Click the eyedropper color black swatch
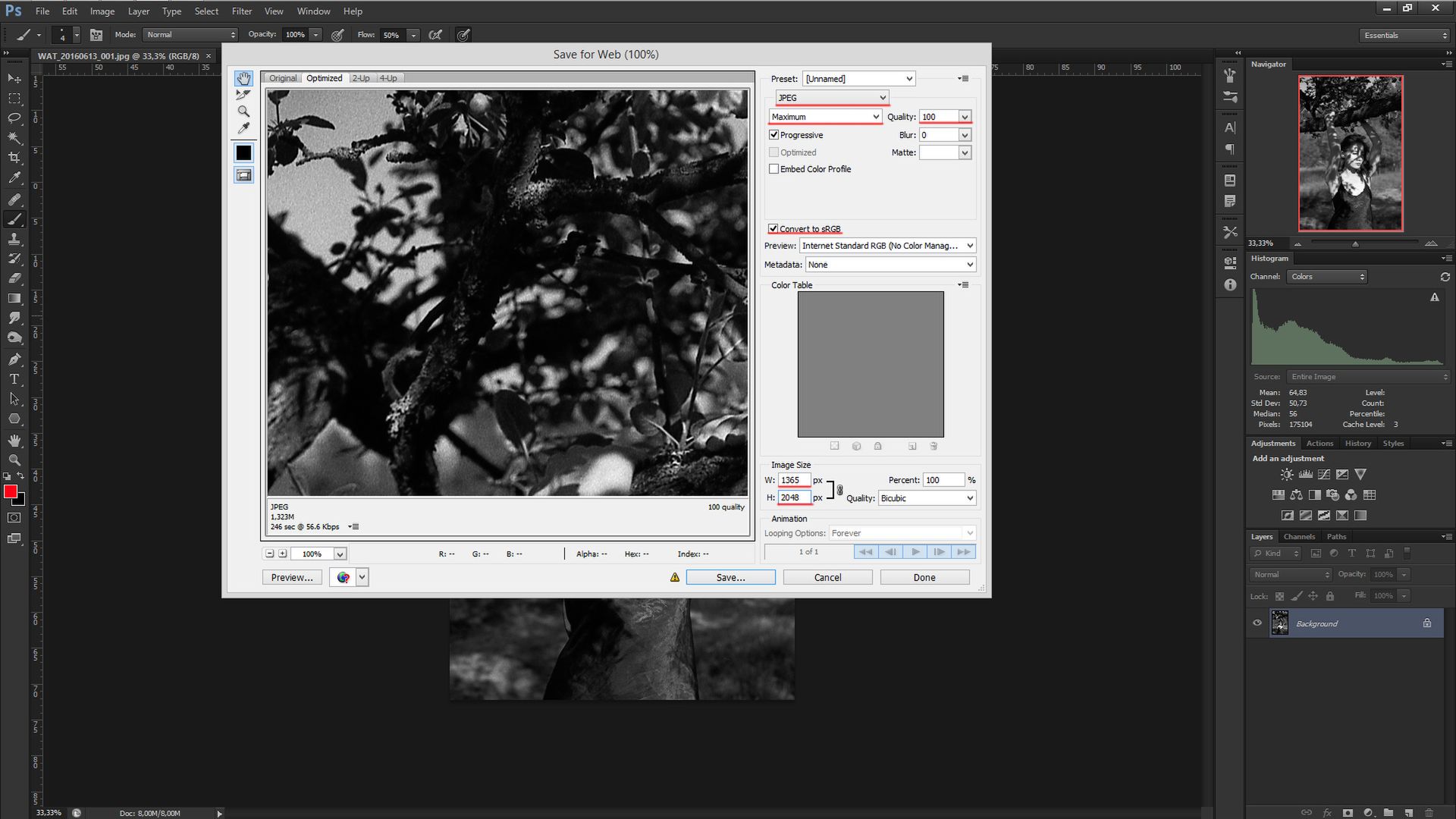Viewport: 1456px width, 819px height. [x=243, y=152]
